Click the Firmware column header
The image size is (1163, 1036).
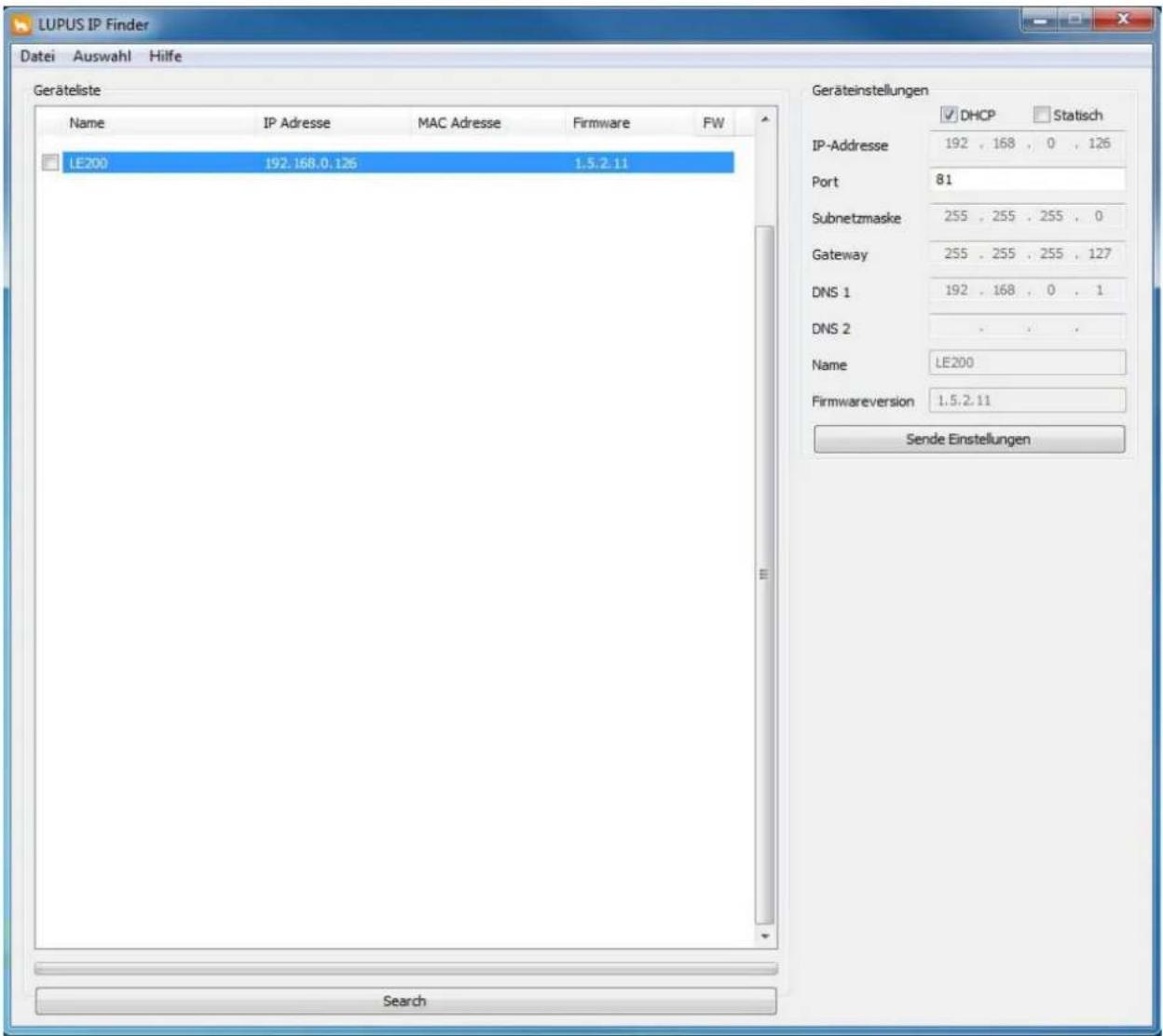(601, 123)
